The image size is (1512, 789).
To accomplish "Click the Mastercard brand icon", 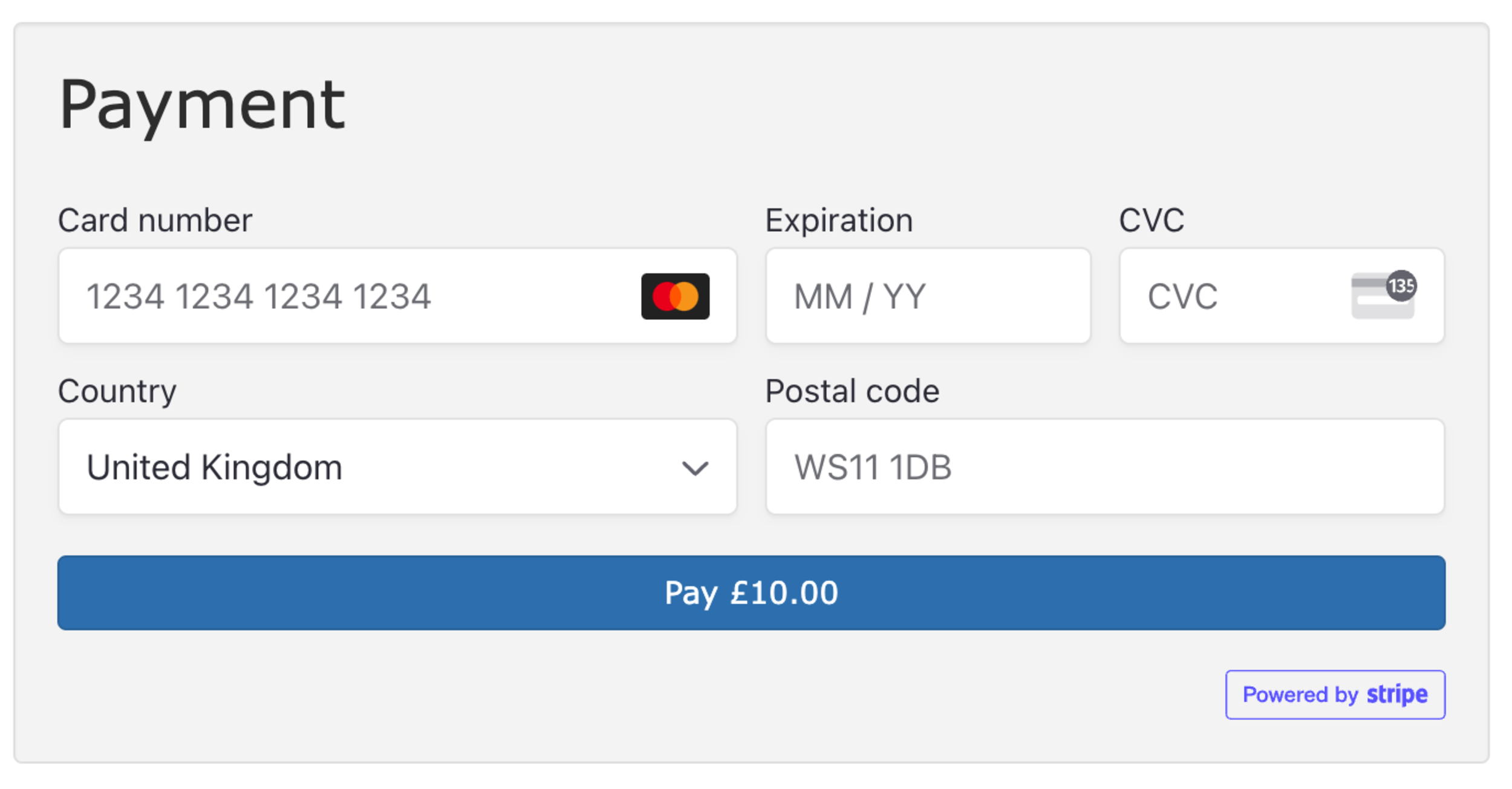I will pos(675,296).
